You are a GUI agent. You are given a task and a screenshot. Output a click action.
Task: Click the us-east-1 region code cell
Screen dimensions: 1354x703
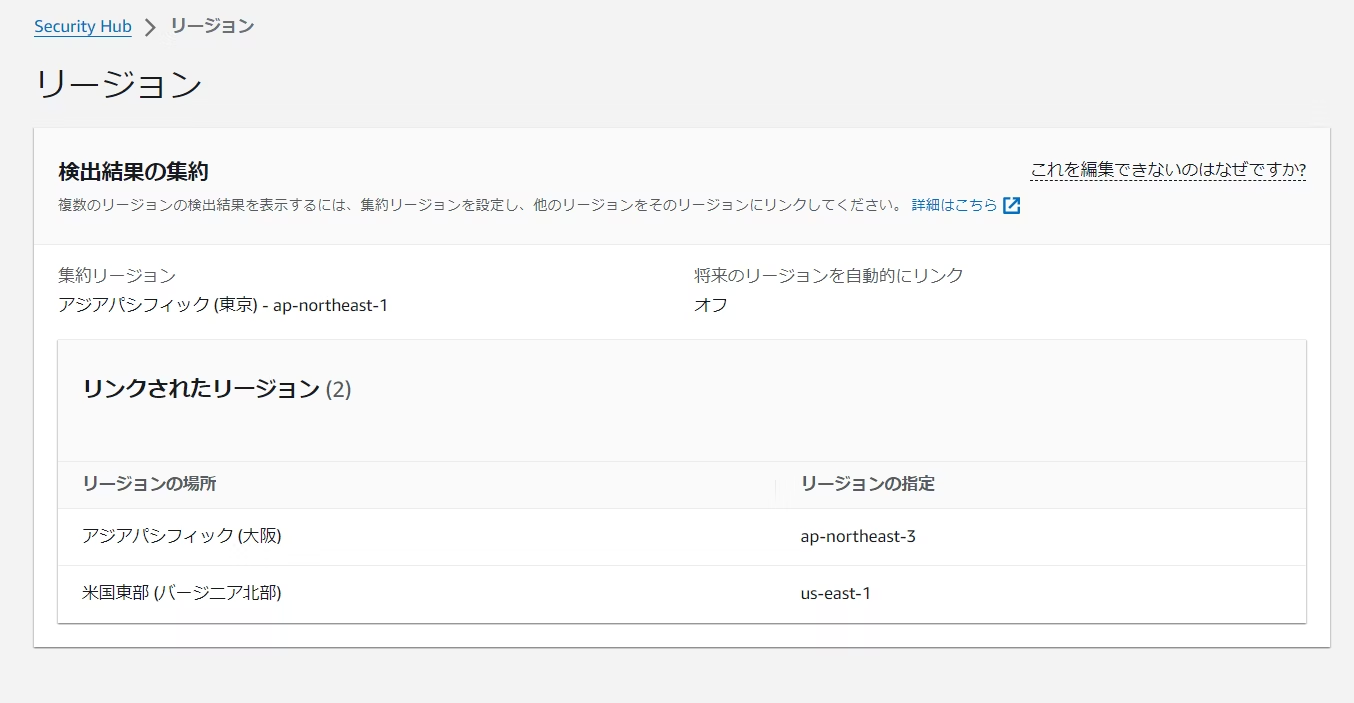coord(835,594)
